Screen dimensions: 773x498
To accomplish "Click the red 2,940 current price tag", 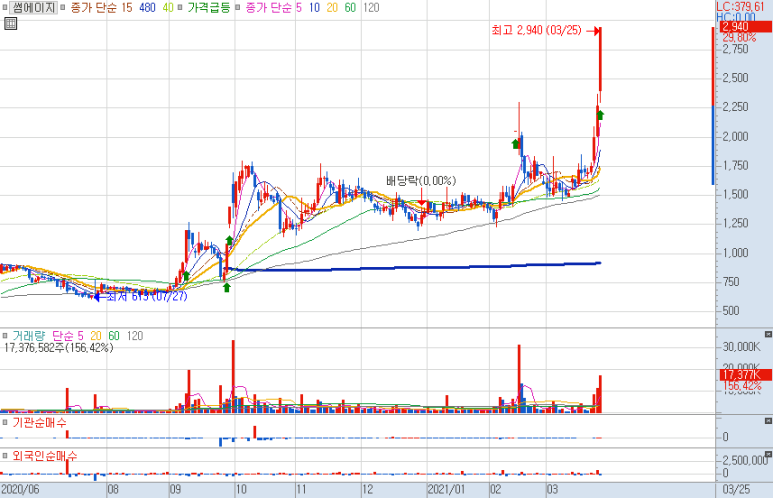I will tap(744, 27).
